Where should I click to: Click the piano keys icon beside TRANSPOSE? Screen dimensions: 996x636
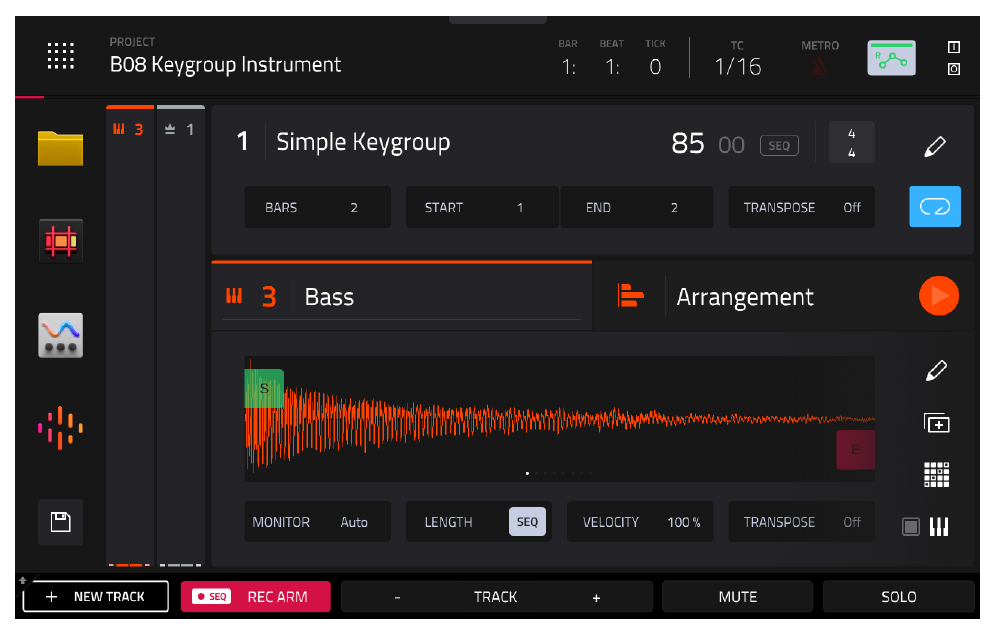[x=939, y=526]
